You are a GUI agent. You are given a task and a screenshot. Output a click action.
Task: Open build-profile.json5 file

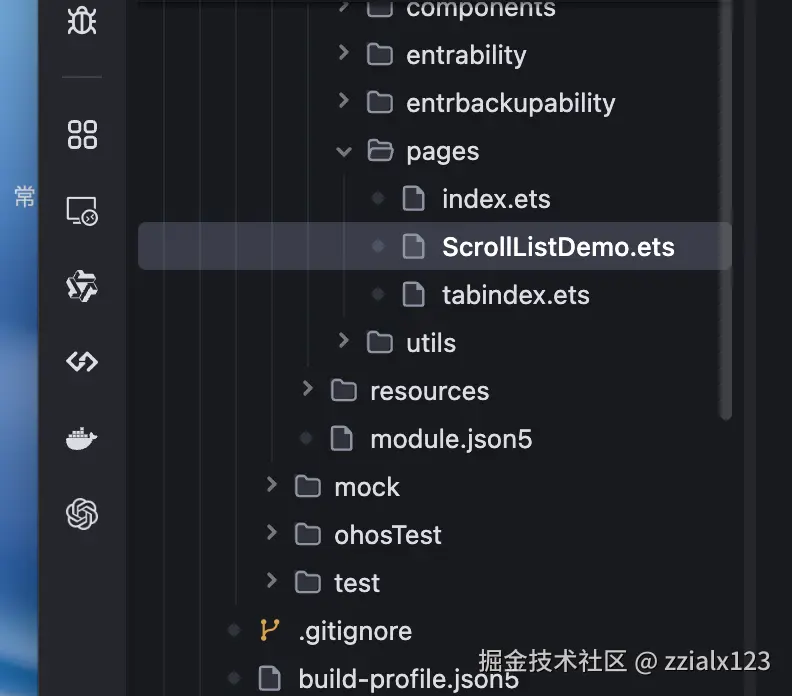408,679
